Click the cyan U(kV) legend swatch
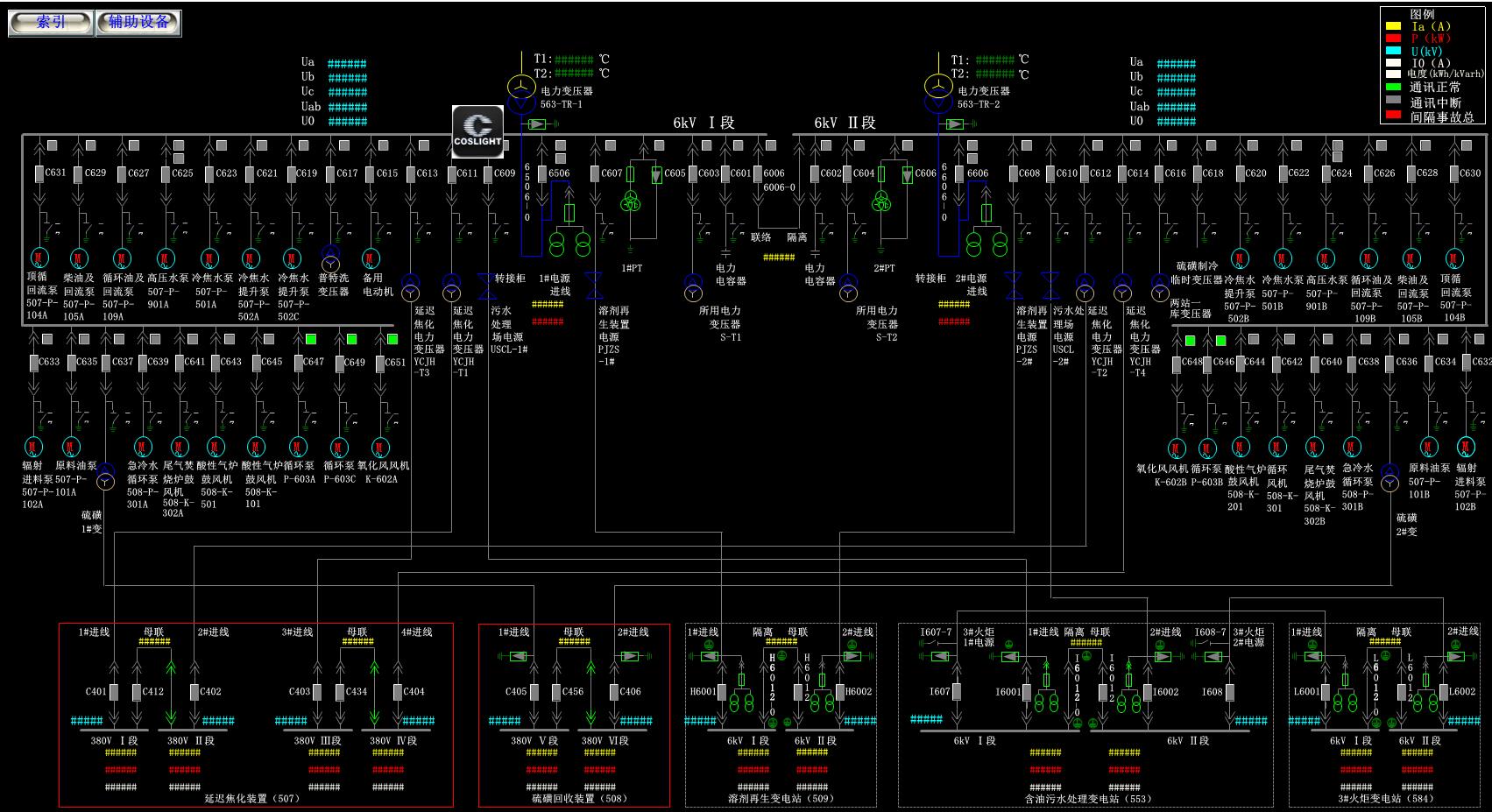This screenshot has width=1492, height=812. [x=1393, y=51]
